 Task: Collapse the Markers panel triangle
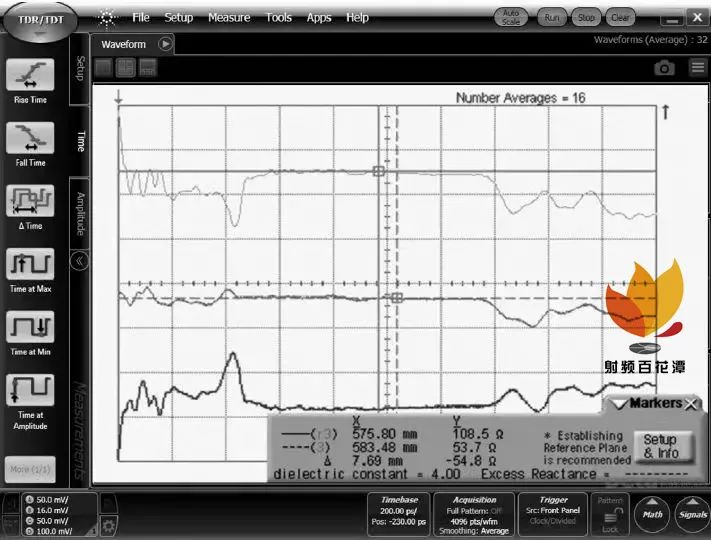click(618, 404)
